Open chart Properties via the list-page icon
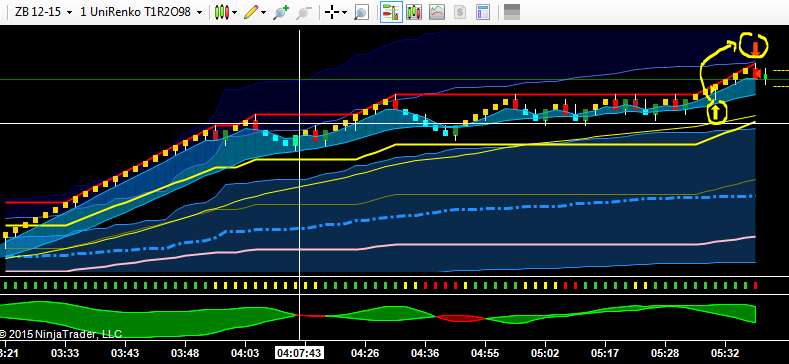 [483, 12]
